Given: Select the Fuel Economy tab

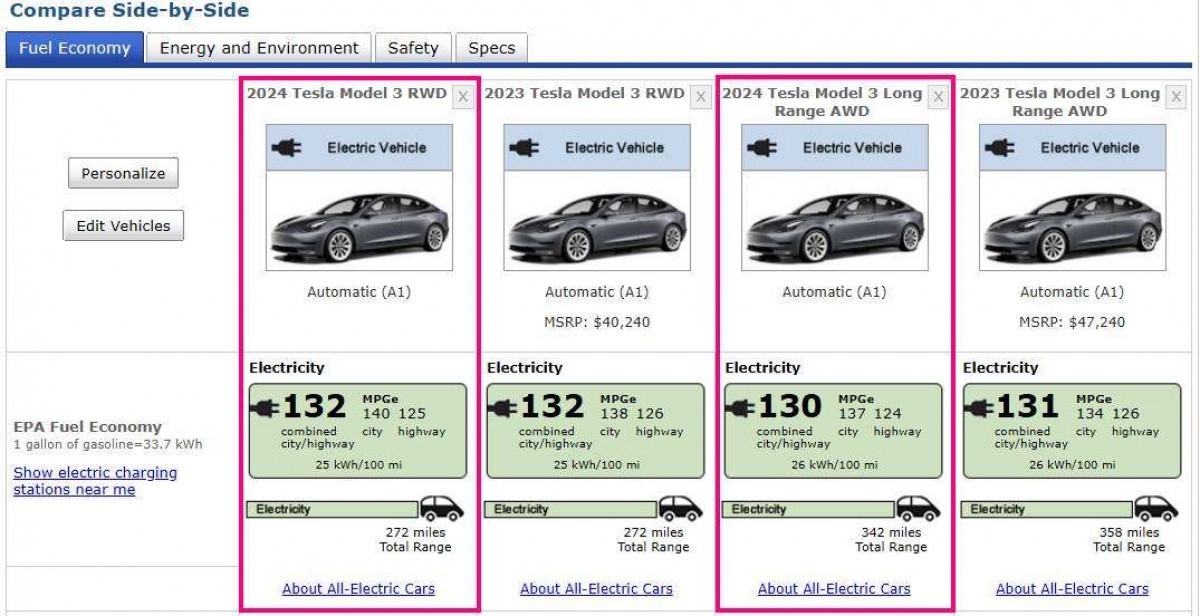Looking at the screenshot, I should click(74, 48).
